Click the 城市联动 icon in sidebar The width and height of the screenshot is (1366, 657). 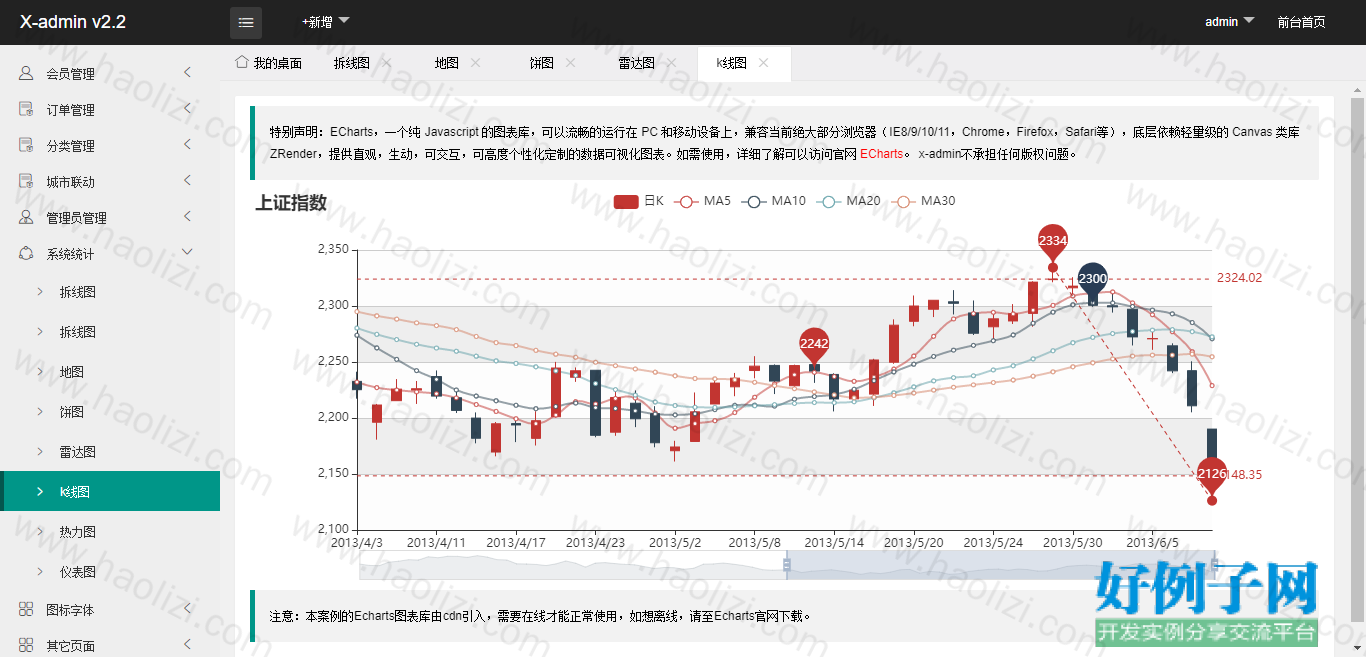coord(26,182)
